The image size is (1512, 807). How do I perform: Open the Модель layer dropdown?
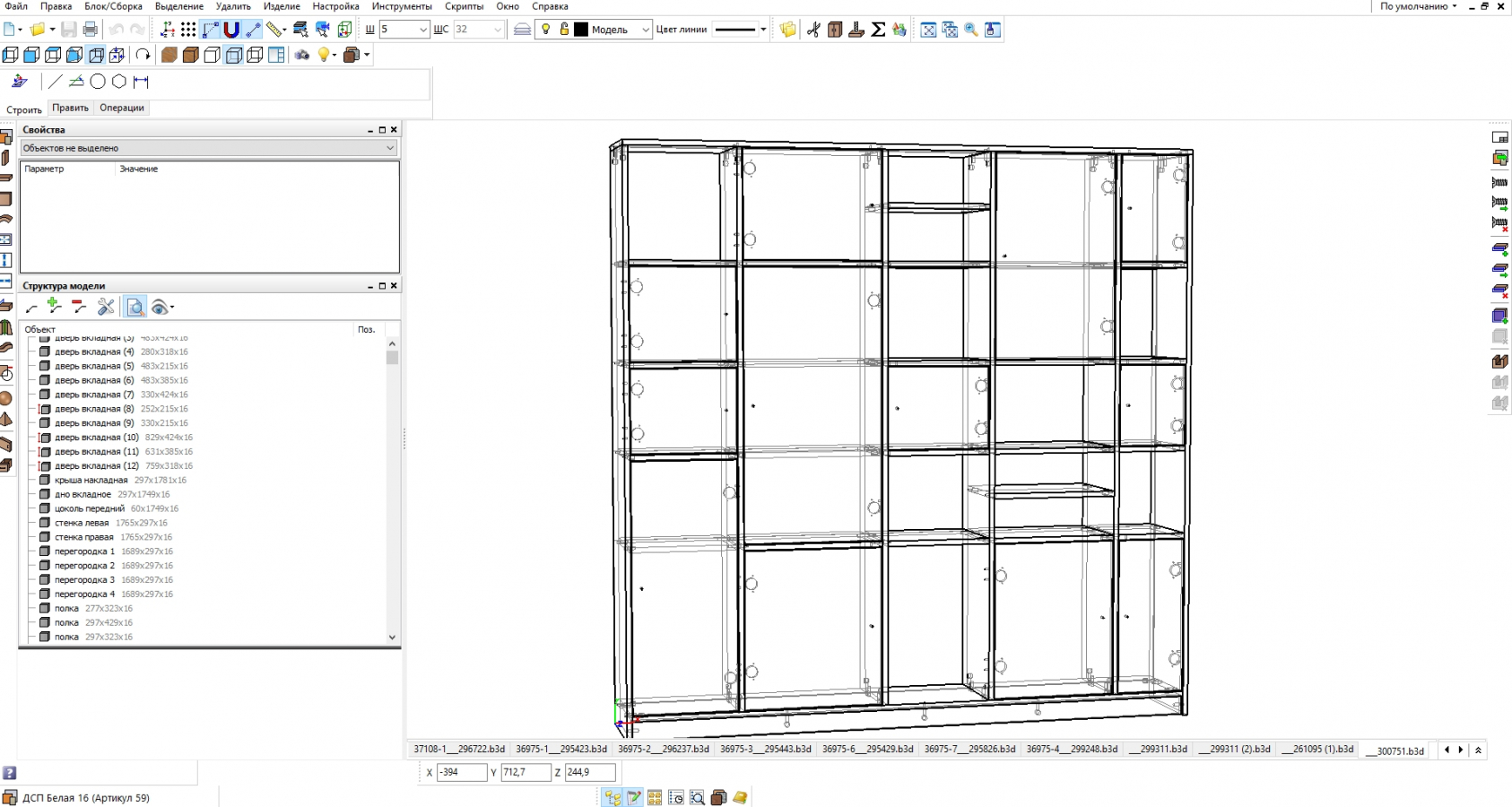pyautogui.click(x=644, y=30)
